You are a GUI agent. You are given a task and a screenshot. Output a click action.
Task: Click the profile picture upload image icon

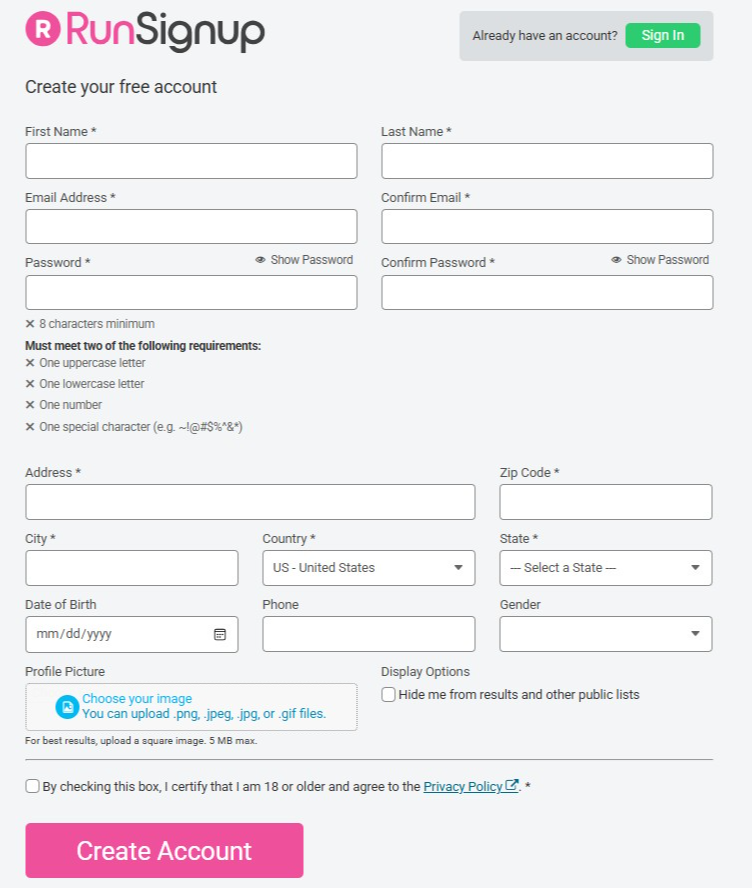[x=66, y=707]
